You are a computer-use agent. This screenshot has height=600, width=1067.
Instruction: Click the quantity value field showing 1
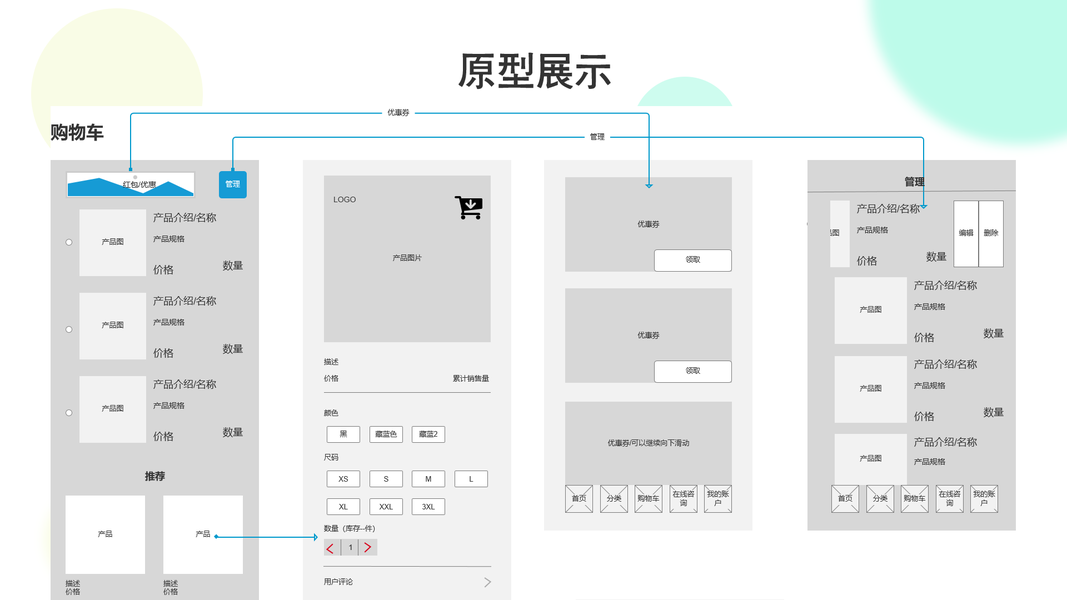click(x=350, y=548)
